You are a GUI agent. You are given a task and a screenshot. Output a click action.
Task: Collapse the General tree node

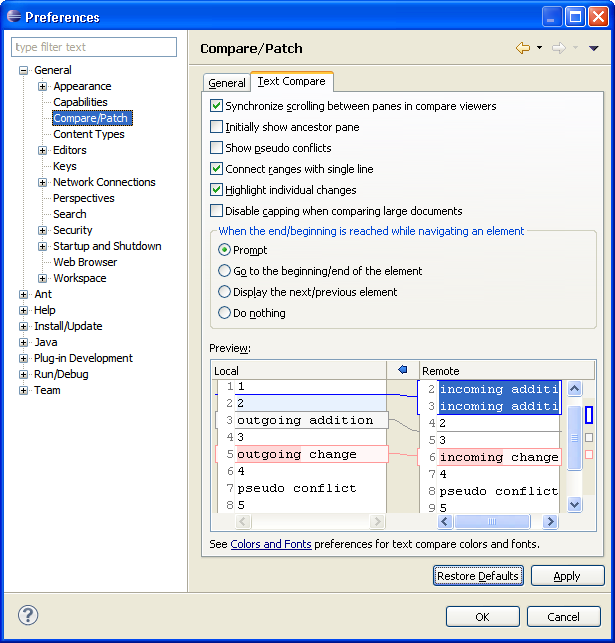point(23,71)
